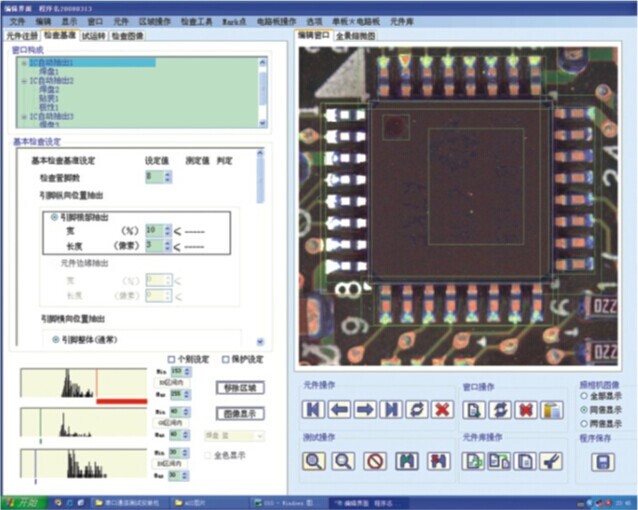Enable the 保护设定 checkbox
This screenshot has width=638, height=510.
point(223,359)
